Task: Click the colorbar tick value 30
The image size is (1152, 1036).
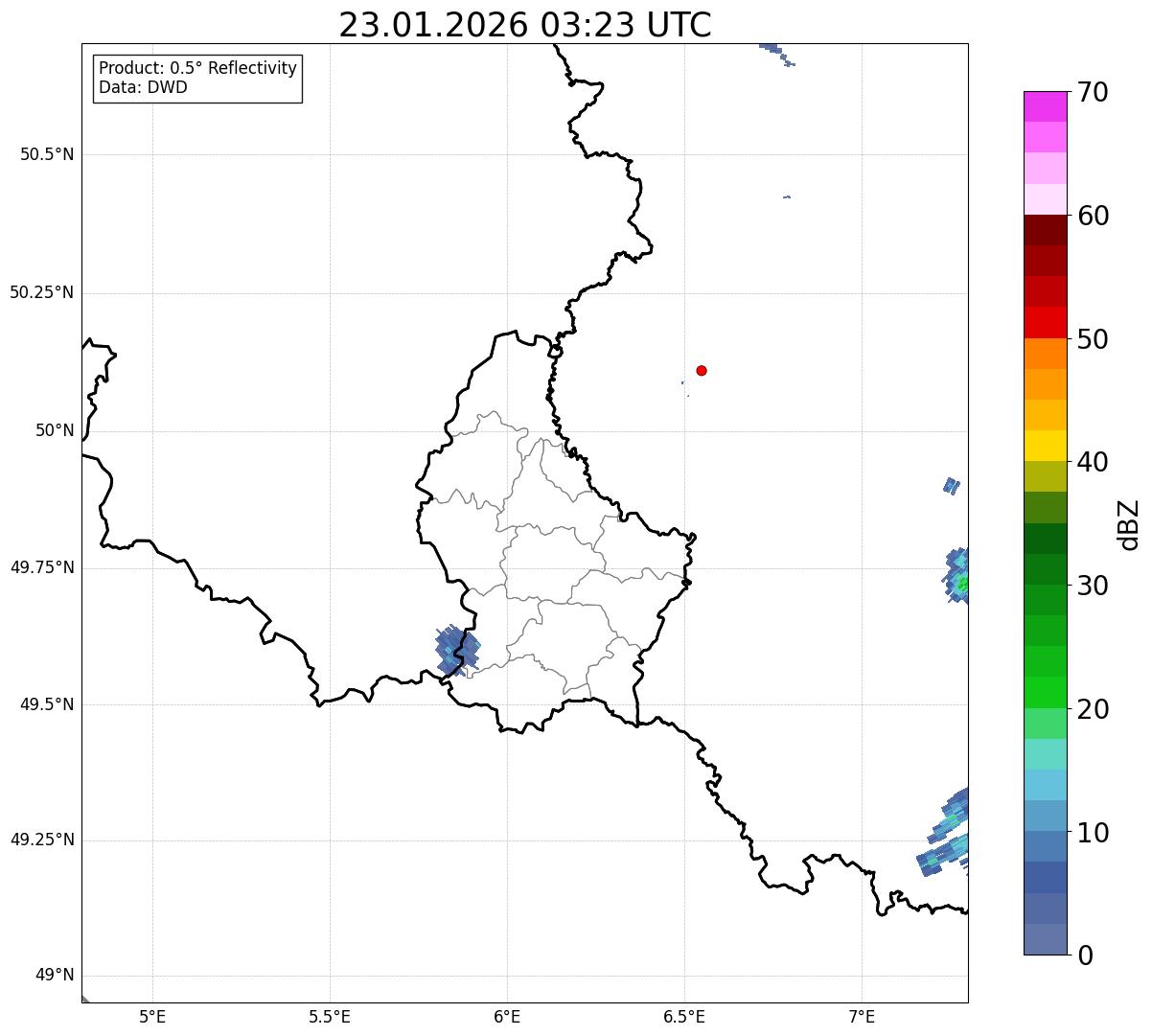Action: pyautogui.click(x=1093, y=586)
